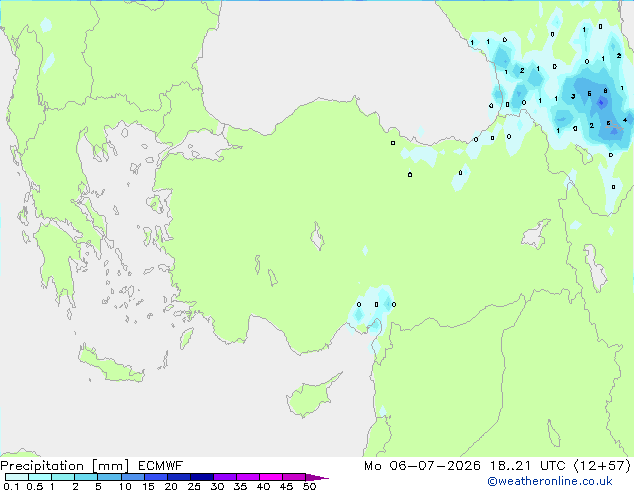The height and width of the screenshot is (490, 634).
Task: Click the 'ECMWF' model label
Action: [161, 466]
